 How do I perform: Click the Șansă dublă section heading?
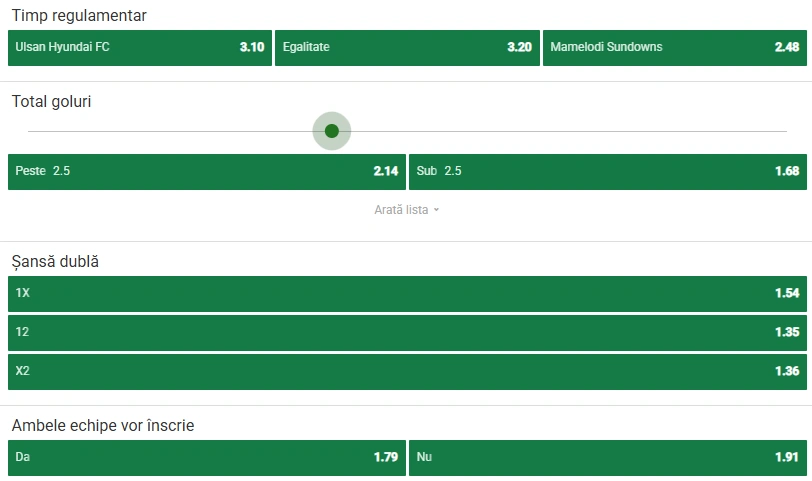(55, 261)
